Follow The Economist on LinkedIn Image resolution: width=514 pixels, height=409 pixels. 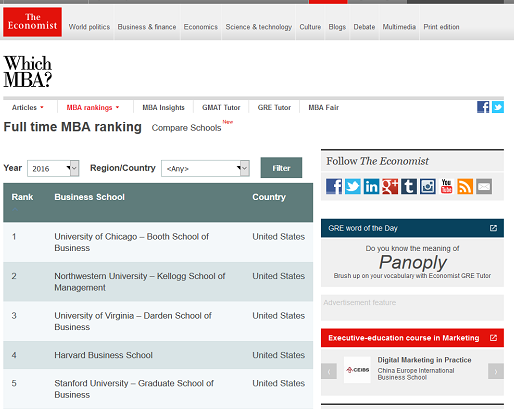tap(371, 186)
